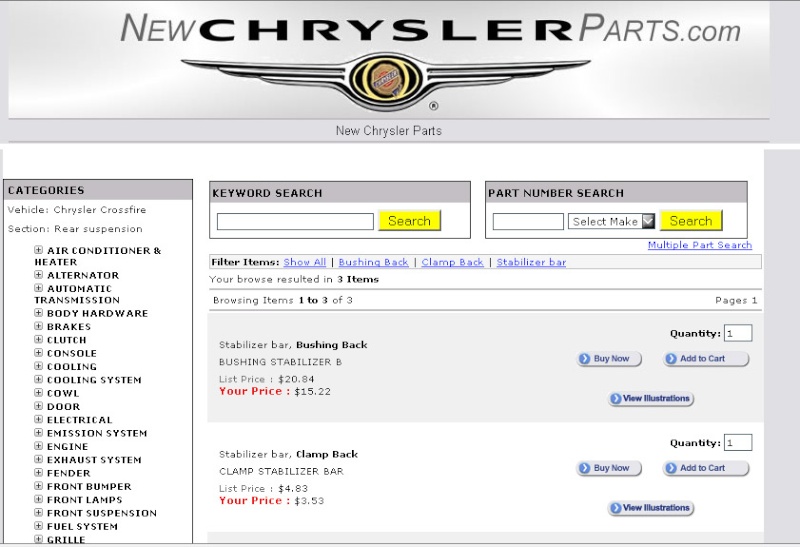The width and height of the screenshot is (800, 547).
Task: Add Bushing Back item to cart
Action: [706, 359]
